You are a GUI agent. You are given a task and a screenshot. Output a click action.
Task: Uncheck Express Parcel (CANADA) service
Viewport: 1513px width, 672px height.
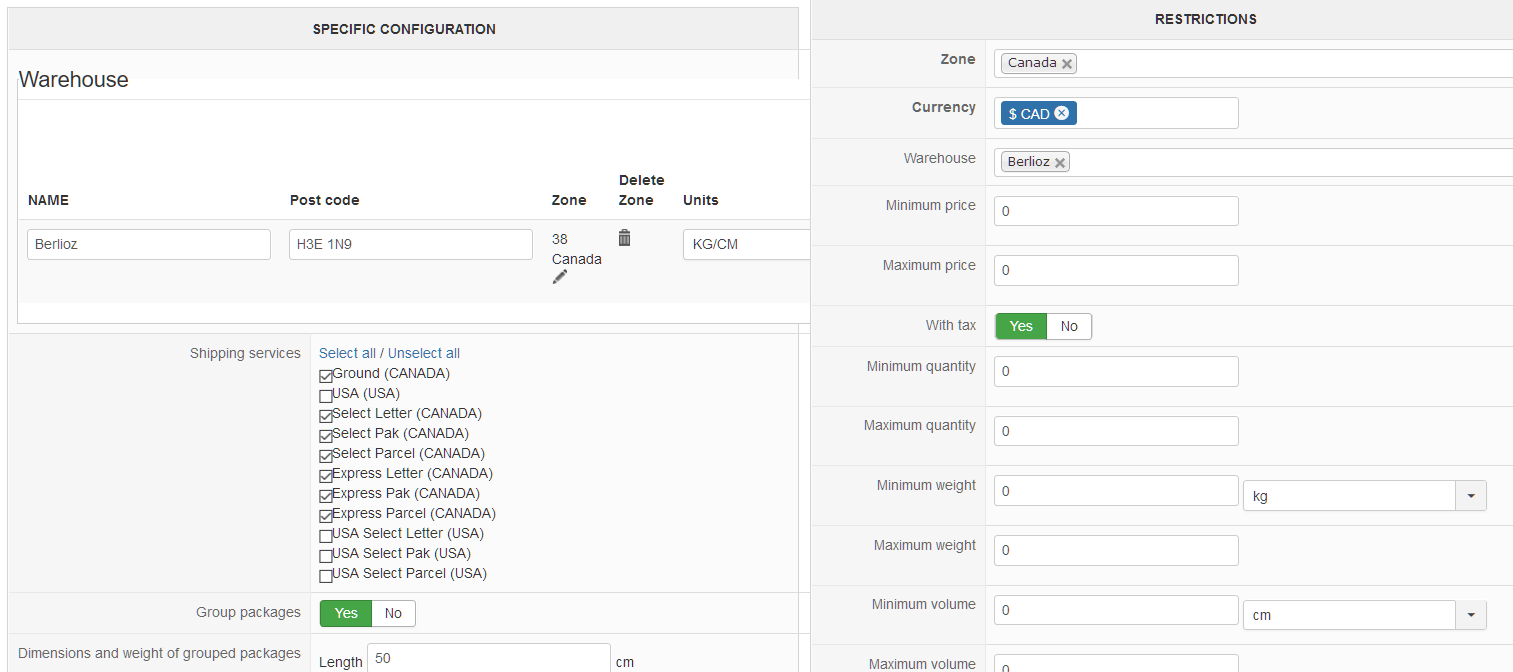coord(326,516)
